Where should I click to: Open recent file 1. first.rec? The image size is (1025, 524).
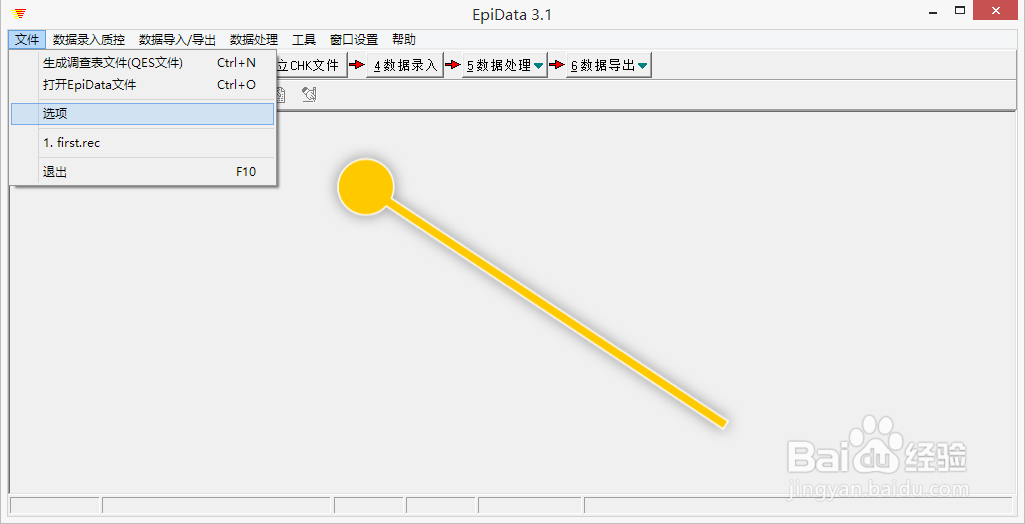tap(143, 142)
